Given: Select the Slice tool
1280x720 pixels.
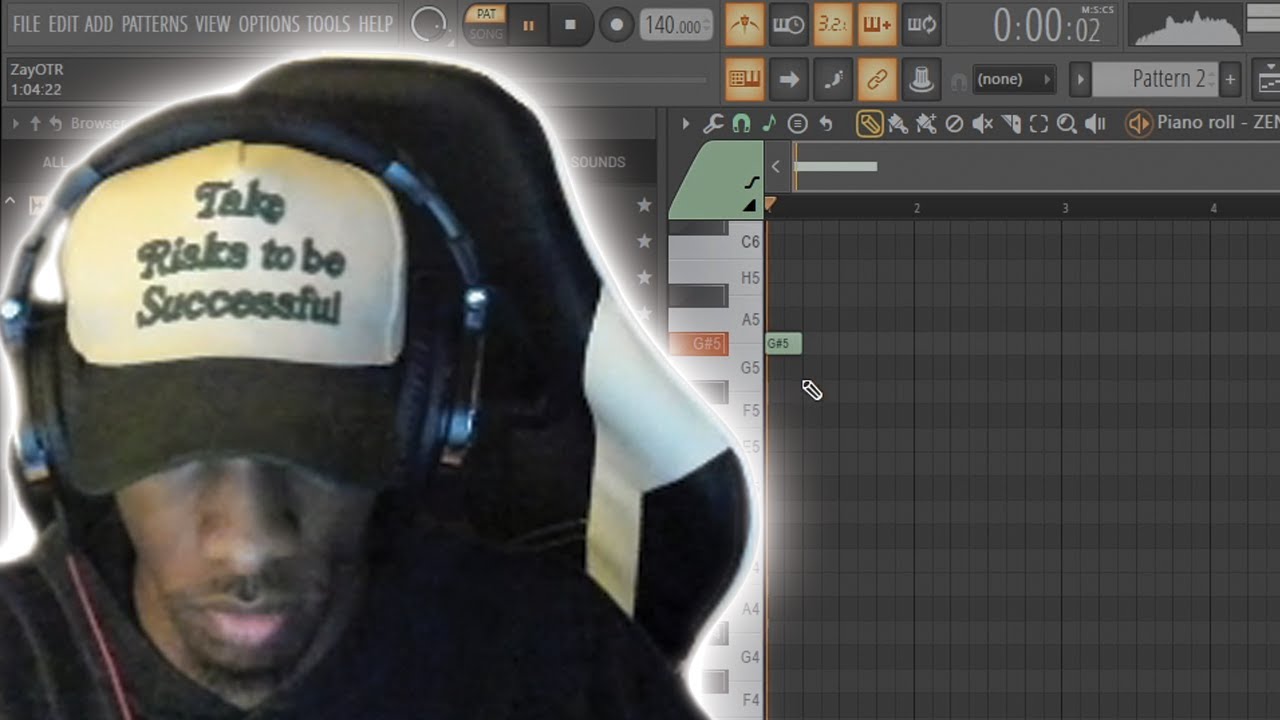Looking at the screenshot, I should point(1011,124).
